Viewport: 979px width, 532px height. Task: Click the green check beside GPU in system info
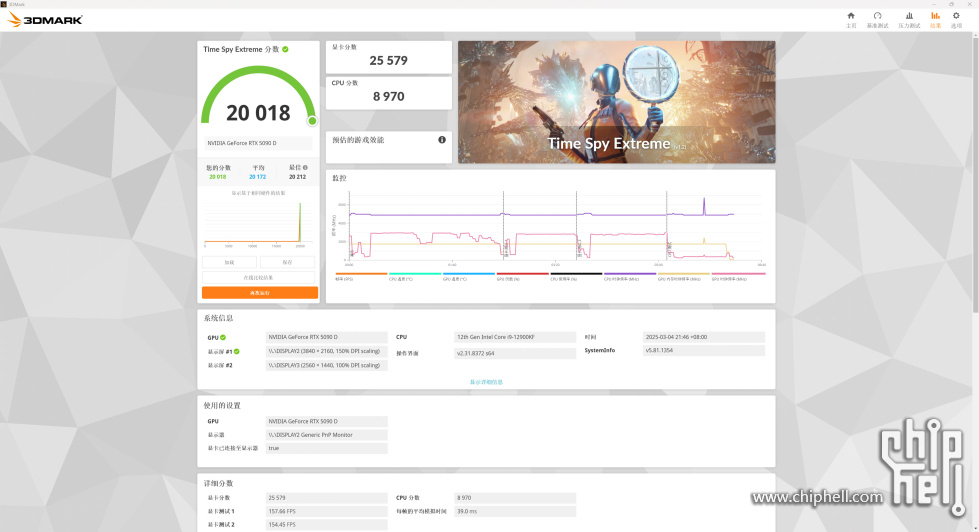pos(223,337)
